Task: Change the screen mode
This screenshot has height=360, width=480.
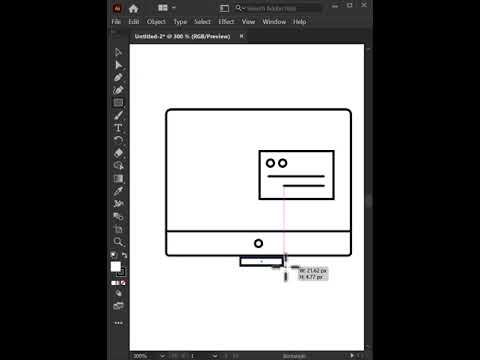Action: point(118,306)
